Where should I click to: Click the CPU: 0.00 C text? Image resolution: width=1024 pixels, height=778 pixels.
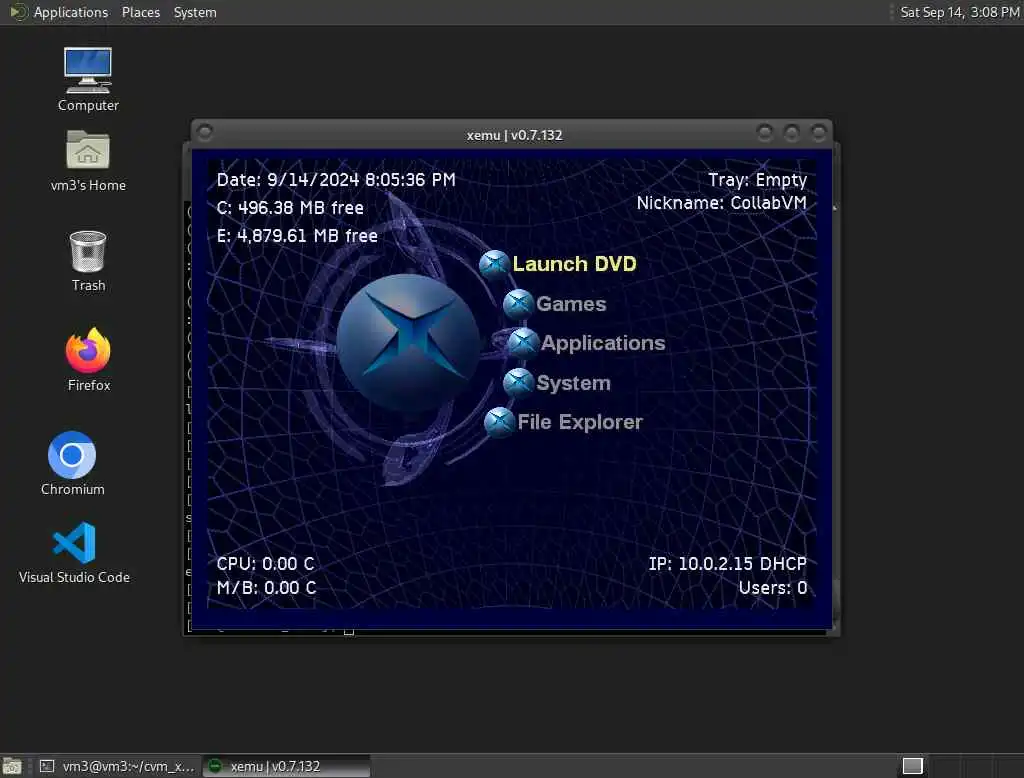pos(265,564)
